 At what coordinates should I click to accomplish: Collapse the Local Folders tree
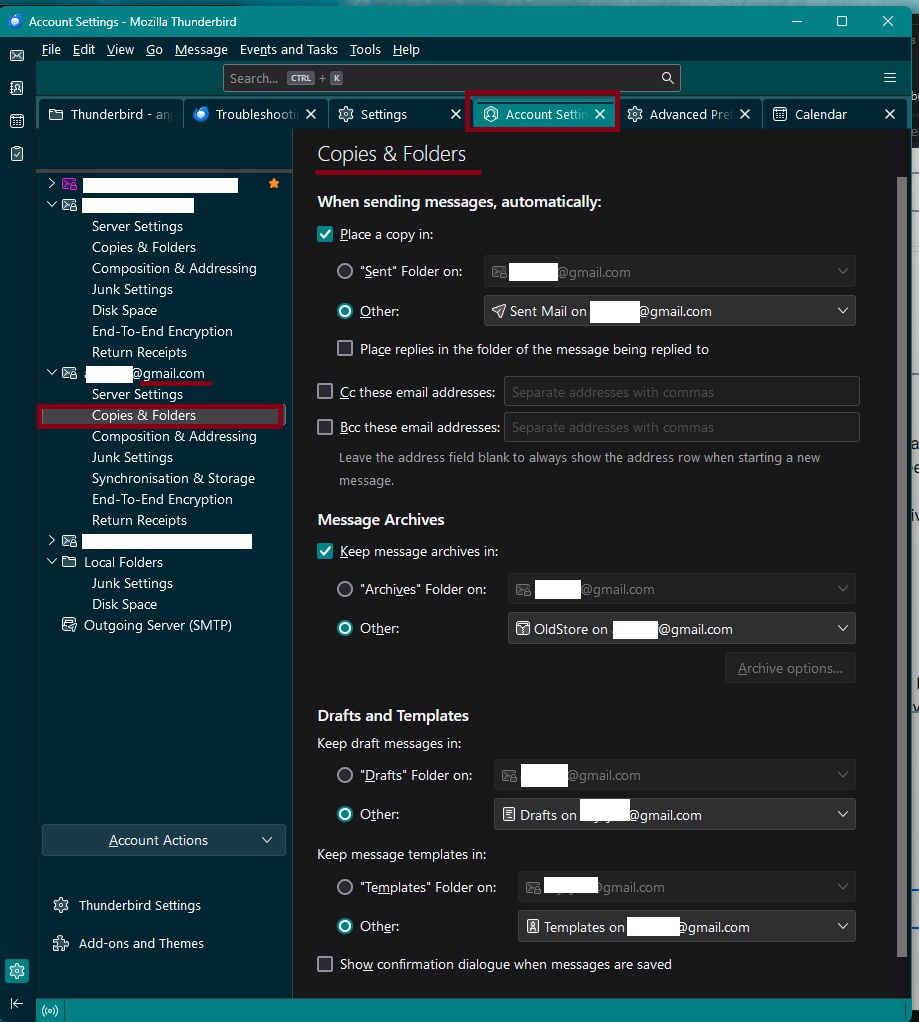coord(51,561)
